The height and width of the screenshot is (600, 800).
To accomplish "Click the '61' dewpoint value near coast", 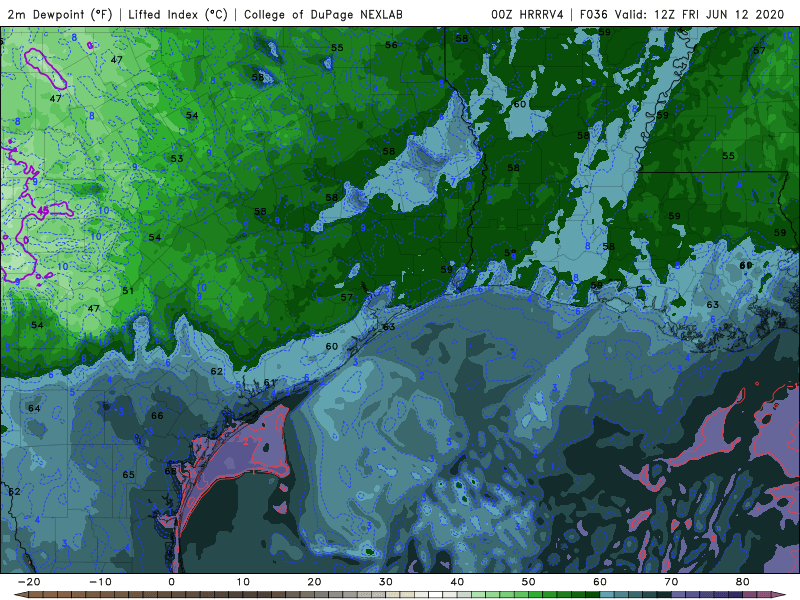I will coord(269,383).
